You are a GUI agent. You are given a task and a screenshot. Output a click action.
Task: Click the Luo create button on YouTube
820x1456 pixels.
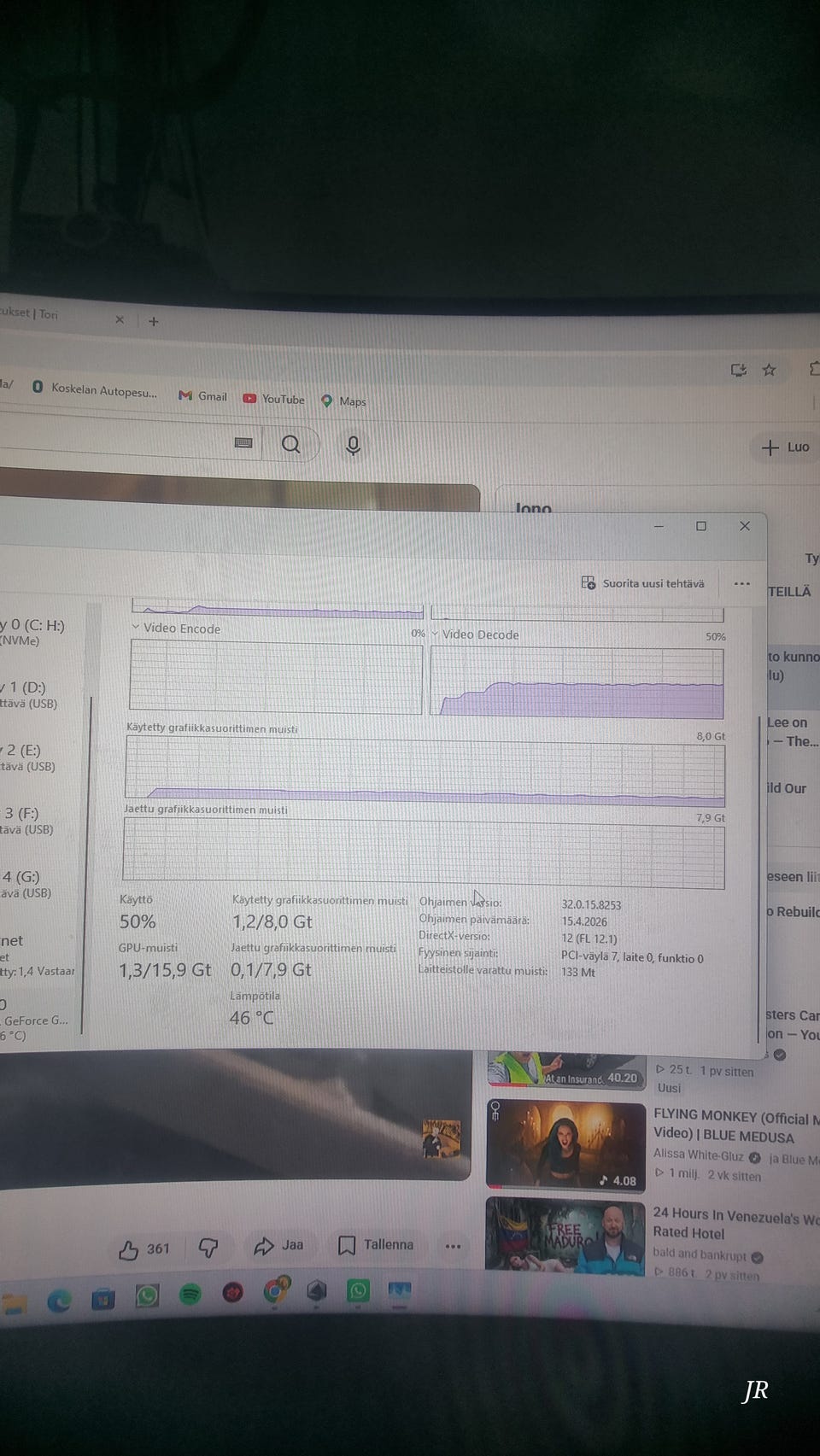coord(786,447)
